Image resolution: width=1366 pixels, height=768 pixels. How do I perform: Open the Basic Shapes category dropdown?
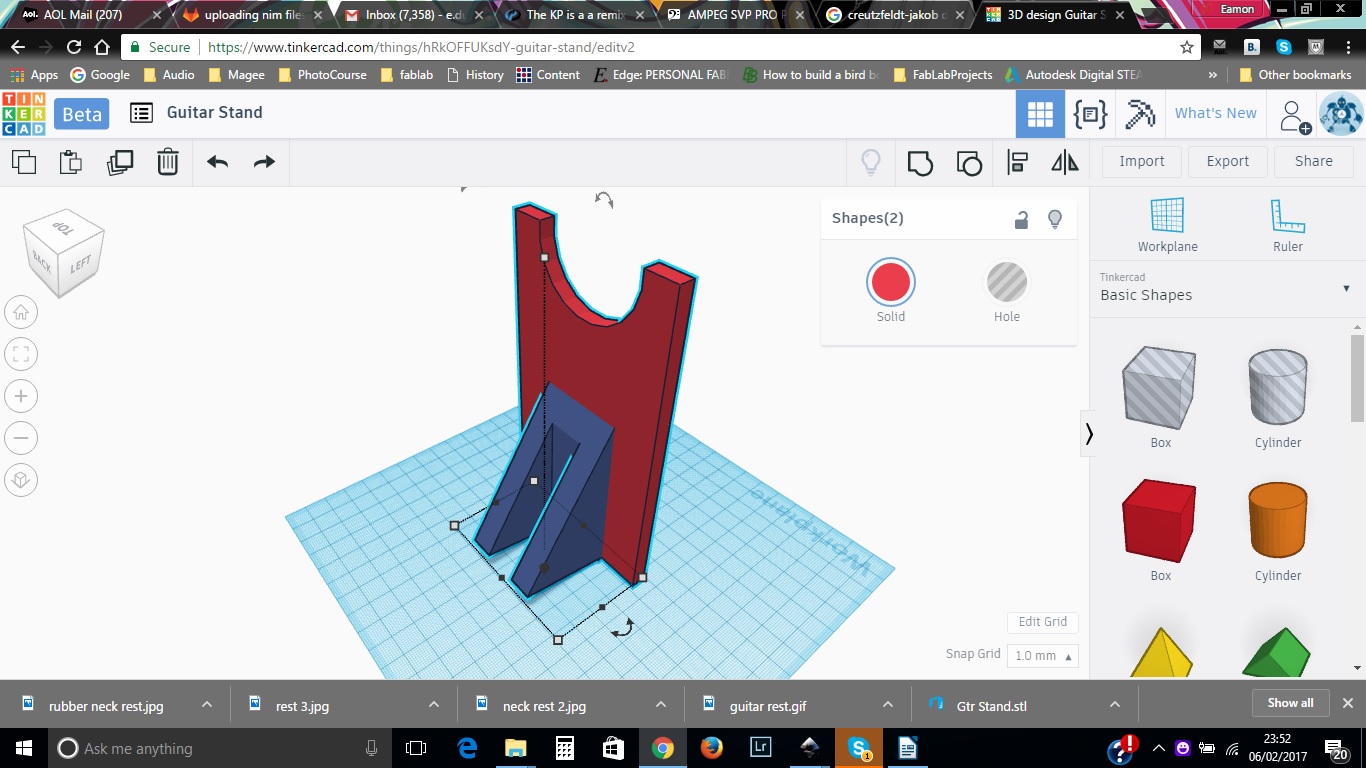tap(1225, 288)
